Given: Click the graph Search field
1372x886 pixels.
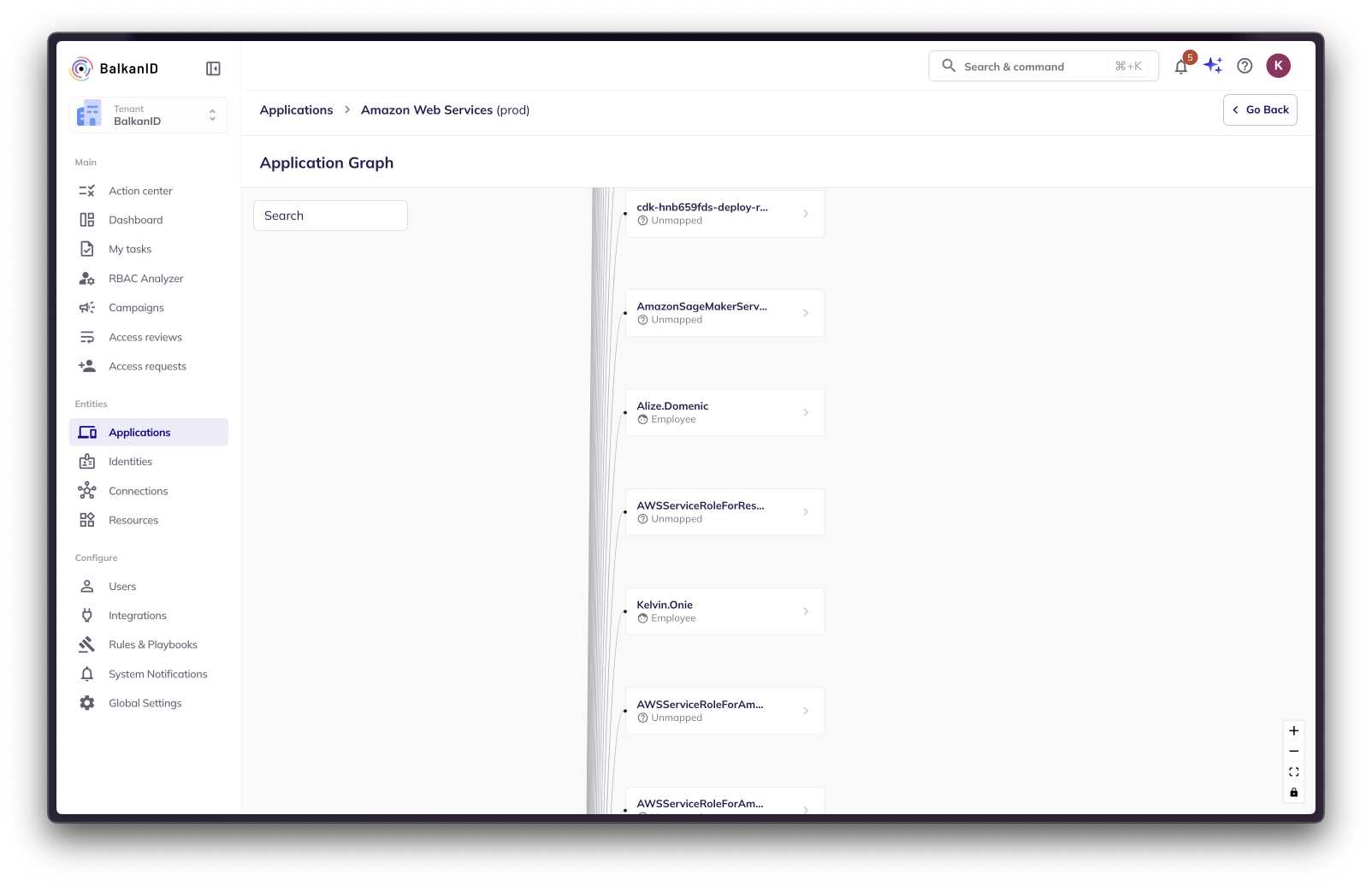Looking at the screenshot, I should tap(330, 216).
